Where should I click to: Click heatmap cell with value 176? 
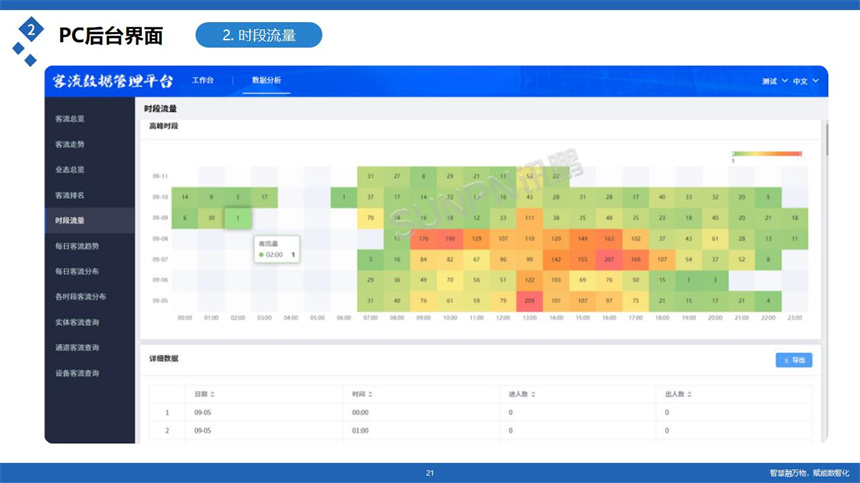pyautogui.click(x=423, y=239)
